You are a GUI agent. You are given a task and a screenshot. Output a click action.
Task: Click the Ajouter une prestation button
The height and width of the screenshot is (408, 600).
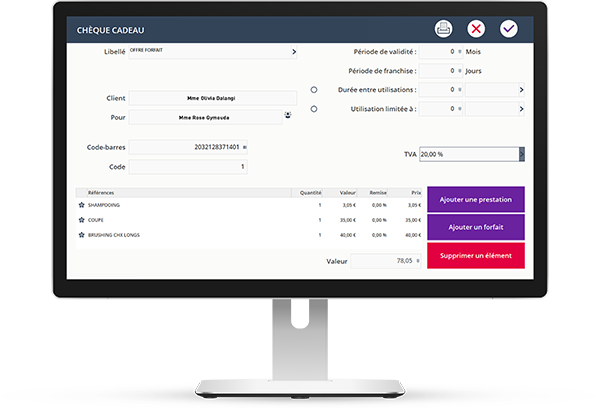point(475,199)
